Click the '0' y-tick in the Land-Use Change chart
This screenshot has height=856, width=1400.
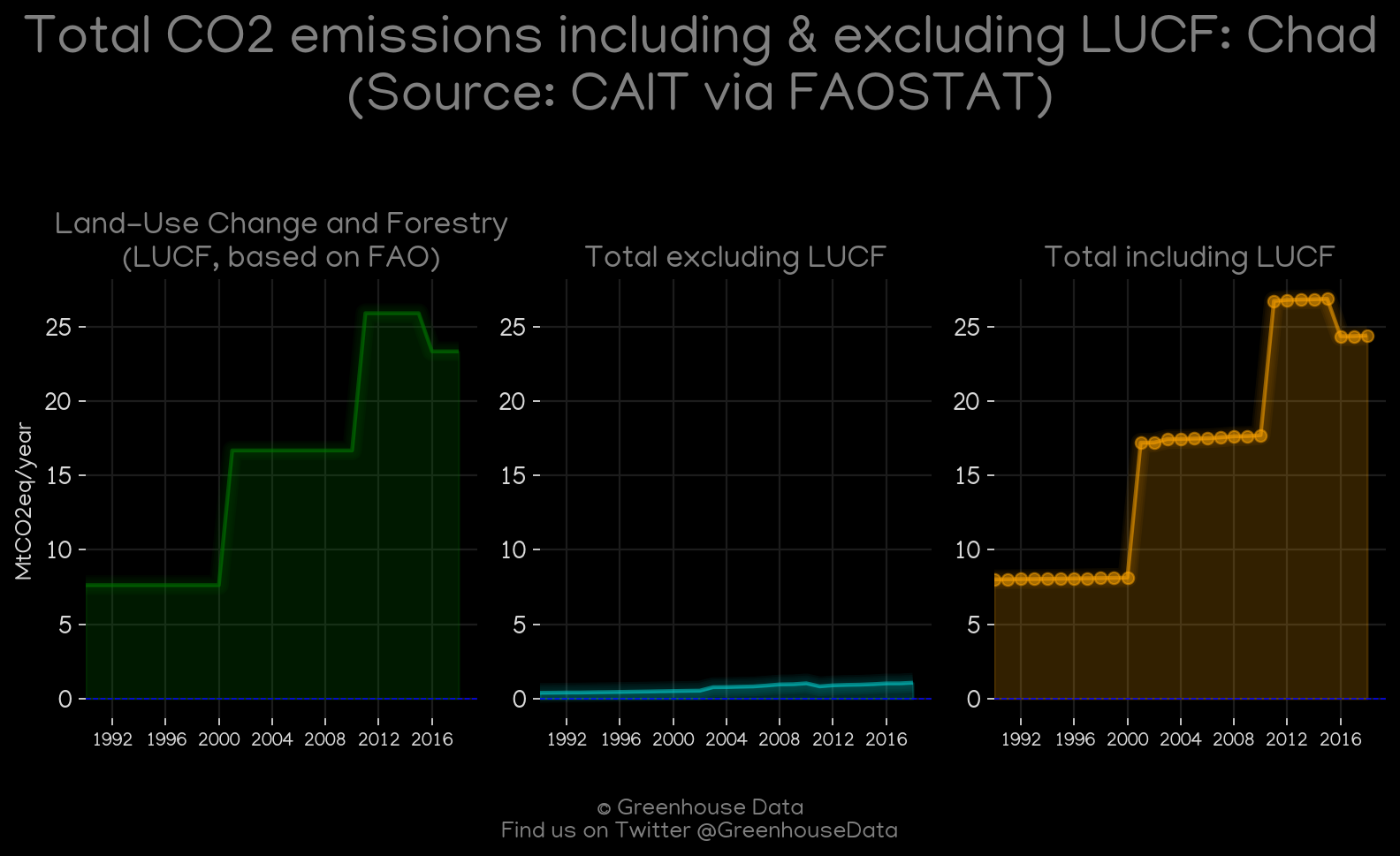[x=65, y=700]
